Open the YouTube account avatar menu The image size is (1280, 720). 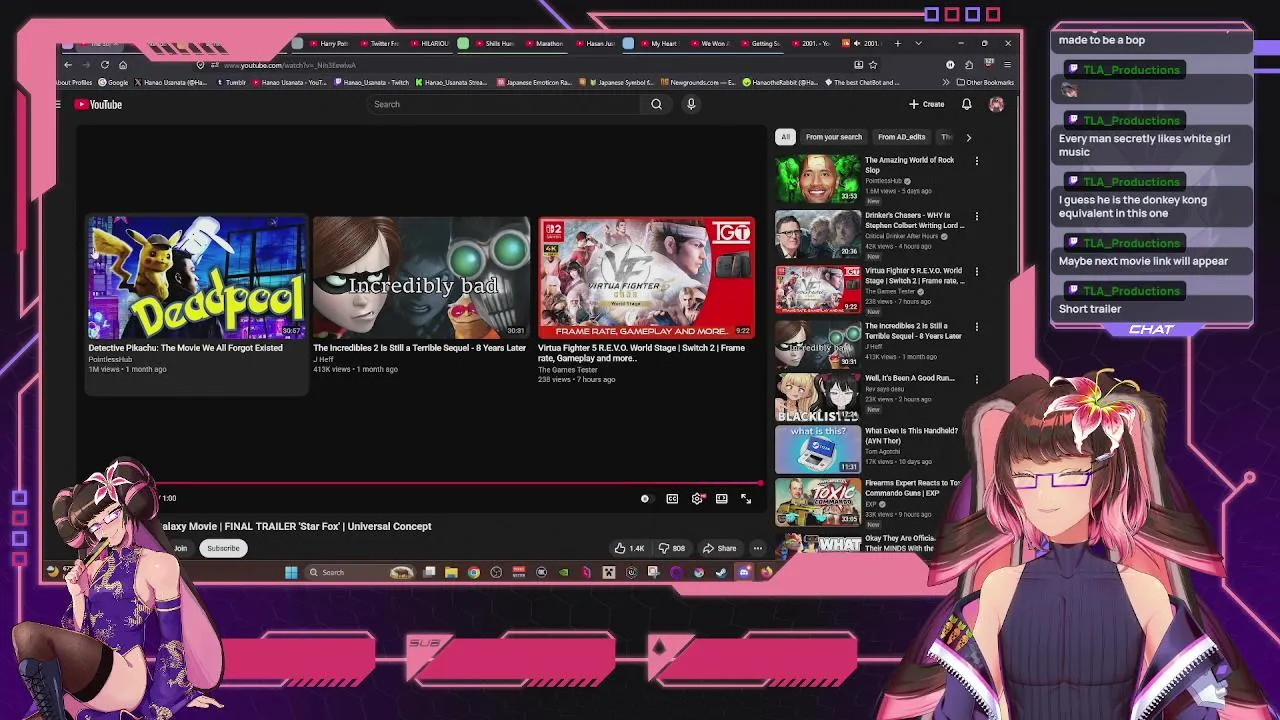tap(996, 104)
